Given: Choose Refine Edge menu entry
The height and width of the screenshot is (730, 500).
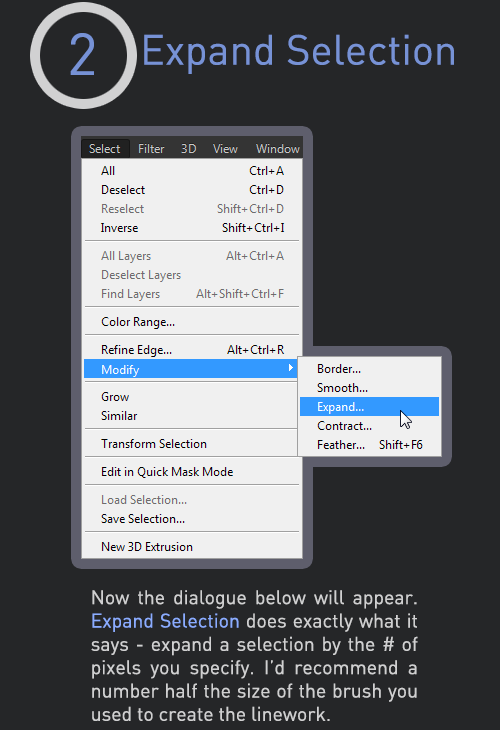Looking at the screenshot, I should coord(192,350).
